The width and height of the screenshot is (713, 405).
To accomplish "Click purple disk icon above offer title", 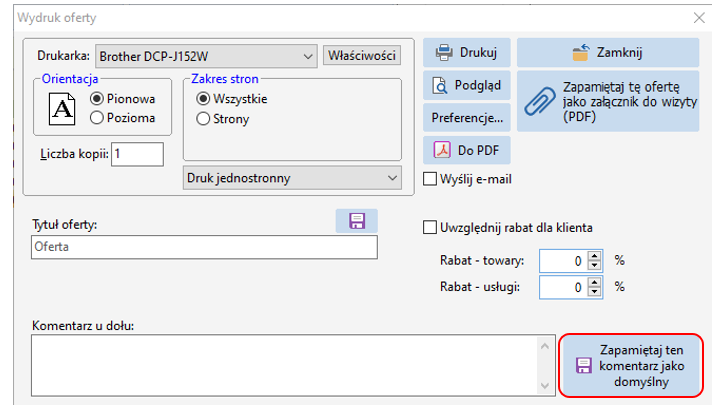I will coord(356,220).
